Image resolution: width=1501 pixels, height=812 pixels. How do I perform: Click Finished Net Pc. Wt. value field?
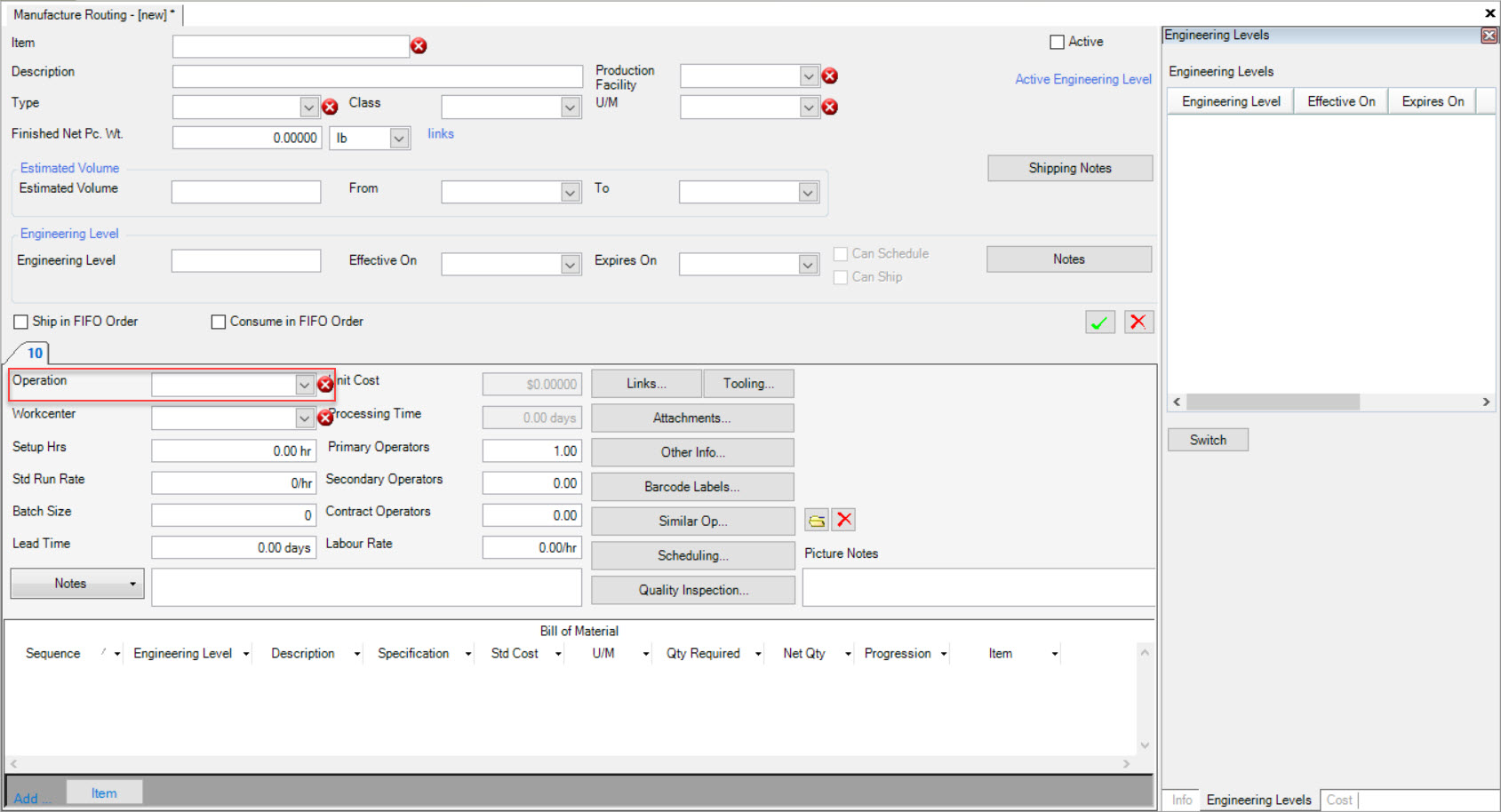[x=246, y=138]
